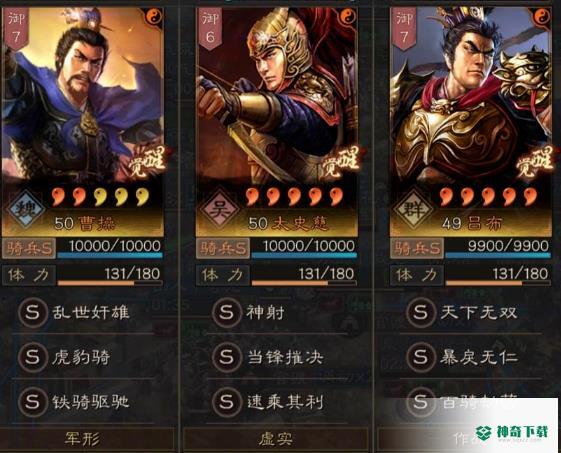Click Lu Bu's 9900/9900 troop bar
The image size is (561, 453).
click(x=498, y=248)
